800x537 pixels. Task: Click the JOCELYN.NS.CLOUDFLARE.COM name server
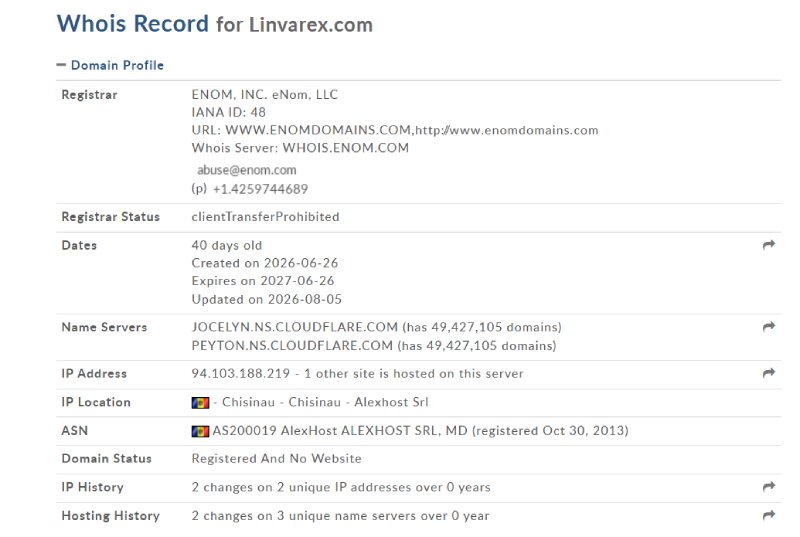pos(294,327)
